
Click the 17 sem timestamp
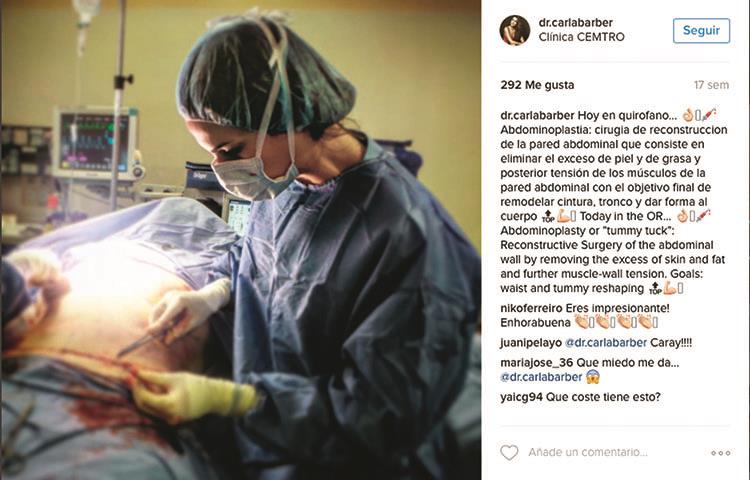coord(711,85)
